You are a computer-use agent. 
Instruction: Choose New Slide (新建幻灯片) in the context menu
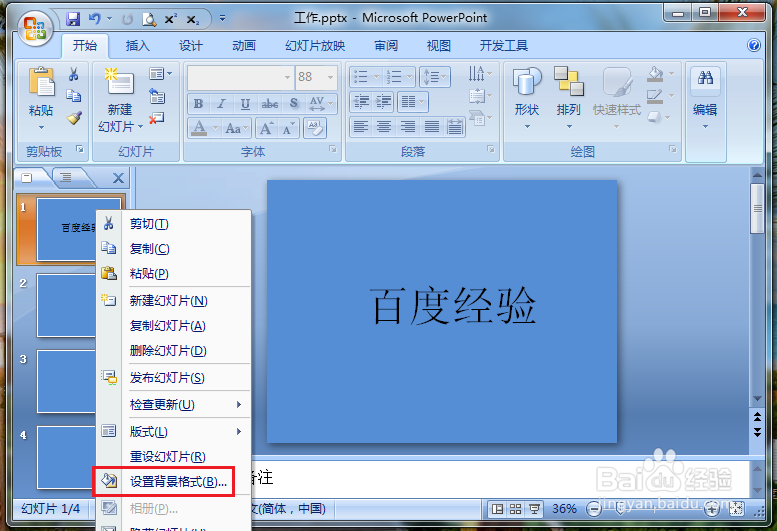coord(173,301)
